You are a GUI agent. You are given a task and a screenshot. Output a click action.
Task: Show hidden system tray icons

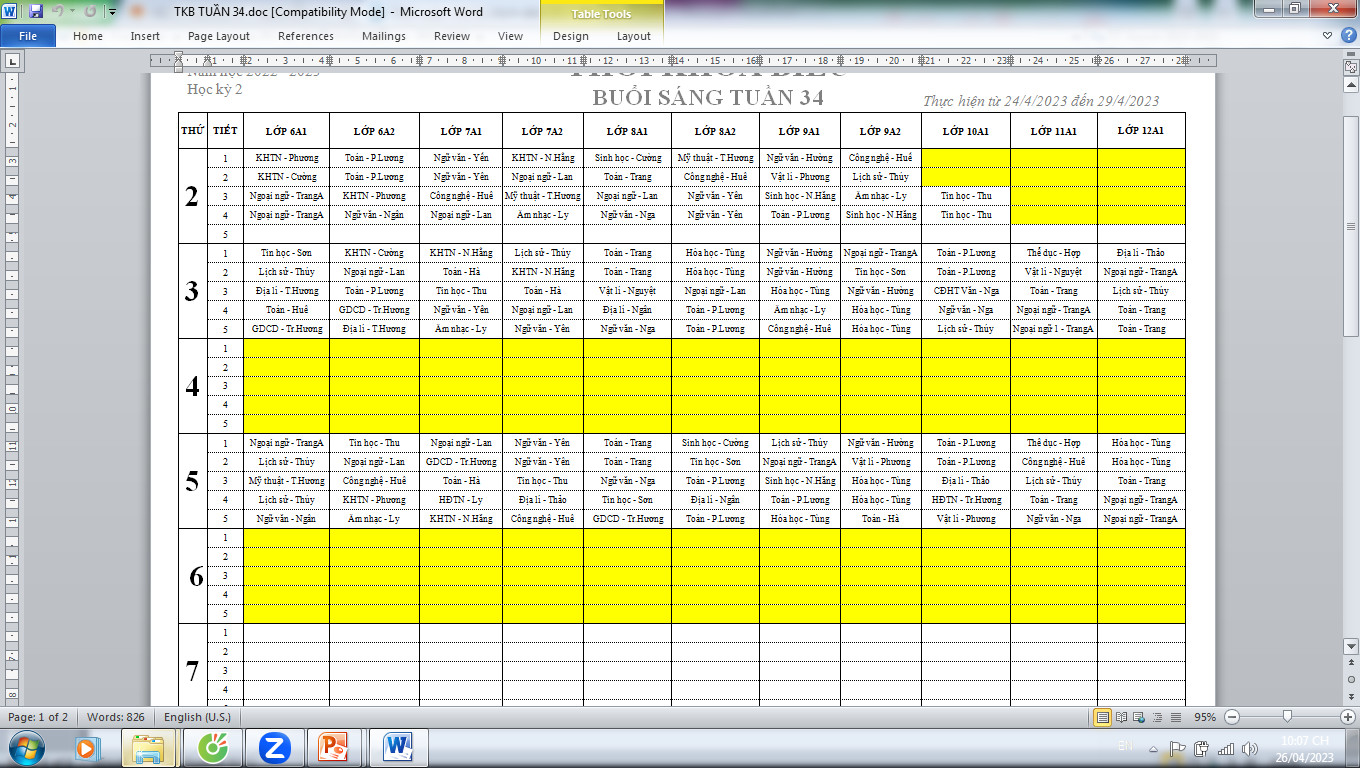pos(1152,748)
